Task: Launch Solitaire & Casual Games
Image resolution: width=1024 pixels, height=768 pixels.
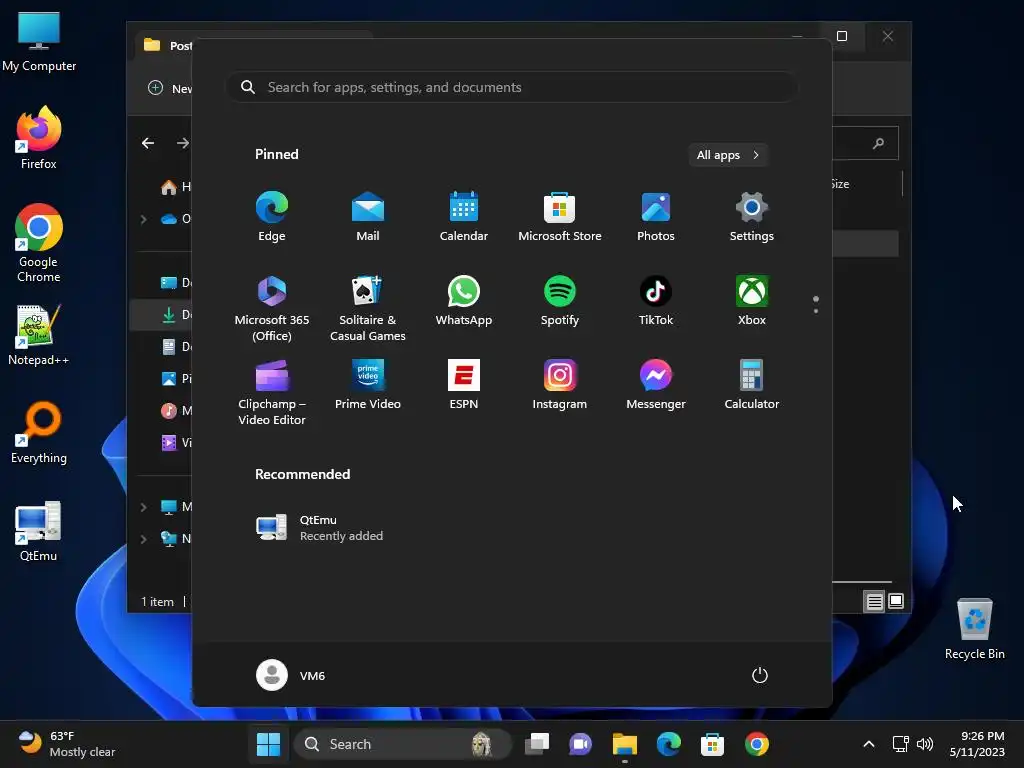Action: pyautogui.click(x=368, y=308)
